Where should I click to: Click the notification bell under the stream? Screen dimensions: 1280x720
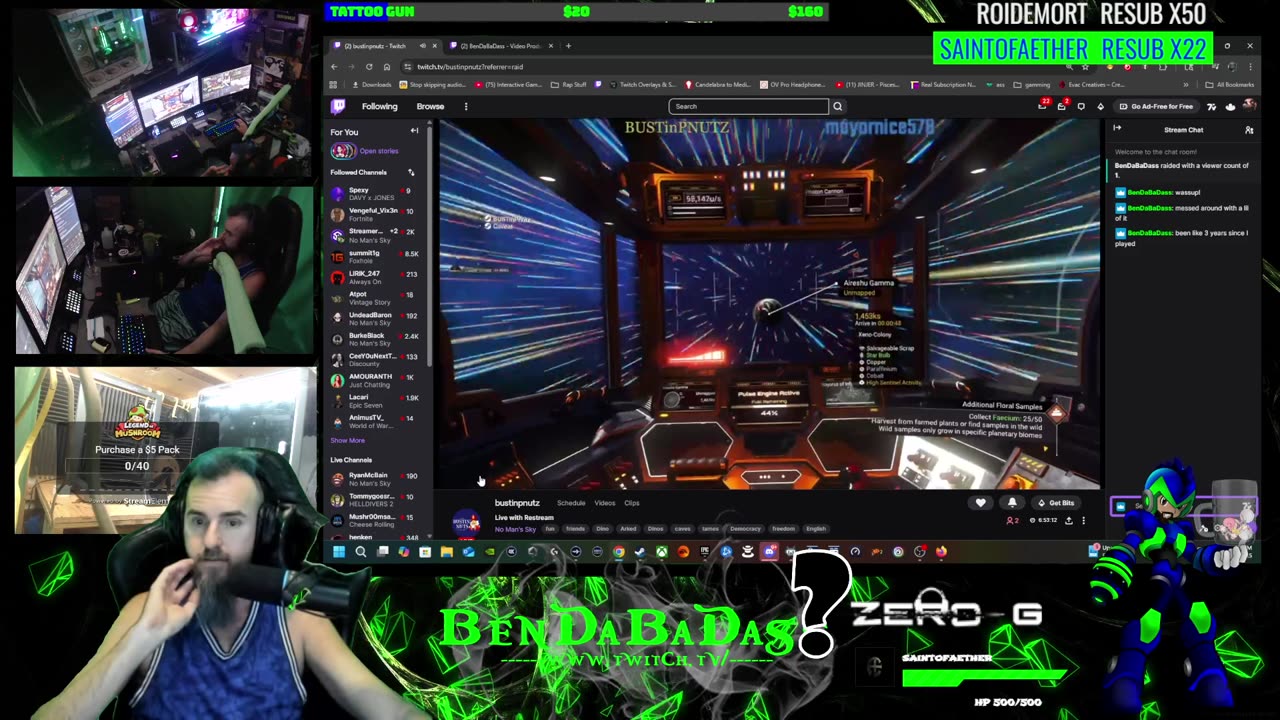(x=1012, y=503)
